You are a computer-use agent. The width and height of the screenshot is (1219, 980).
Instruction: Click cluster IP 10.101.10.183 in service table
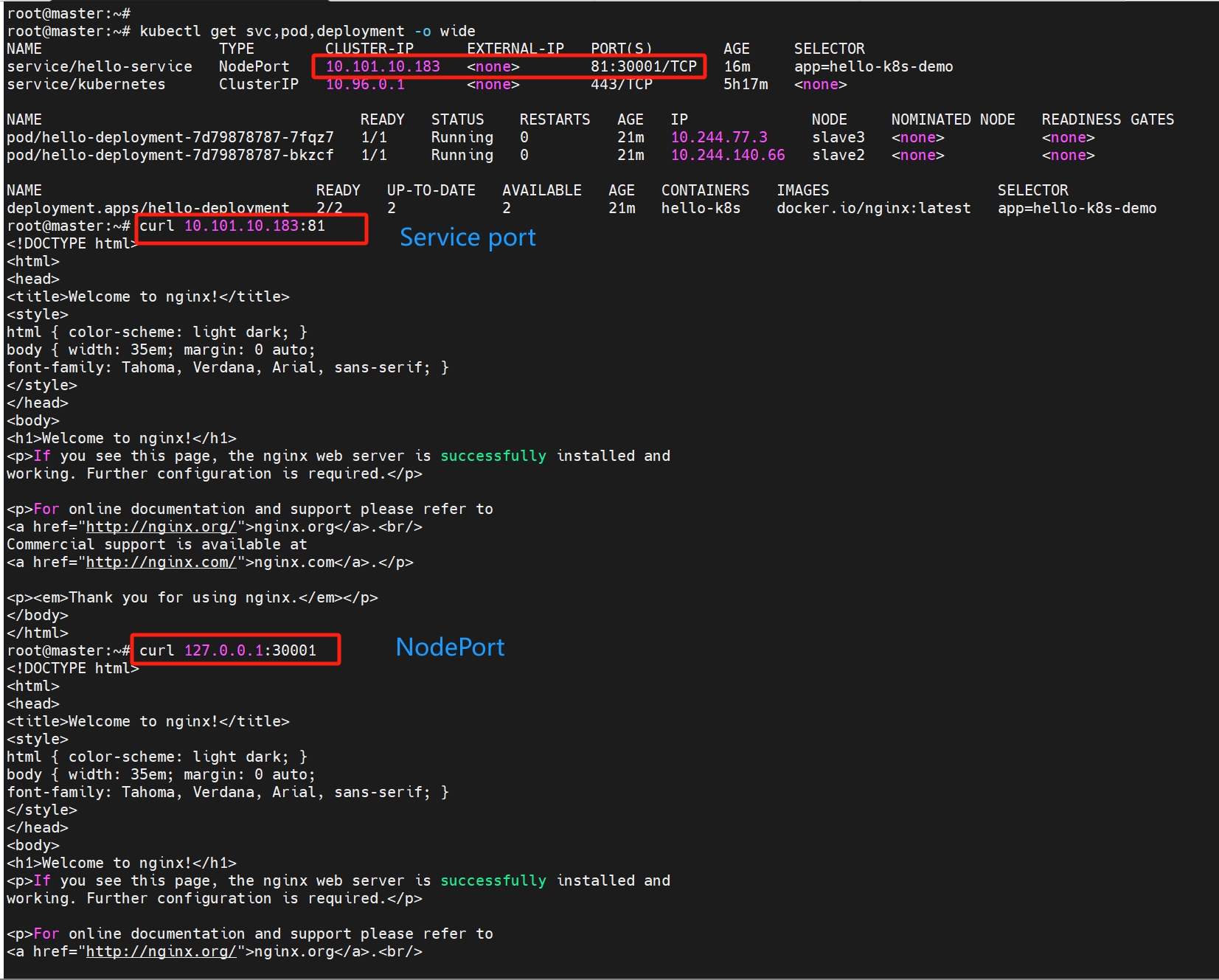(383, 66)
